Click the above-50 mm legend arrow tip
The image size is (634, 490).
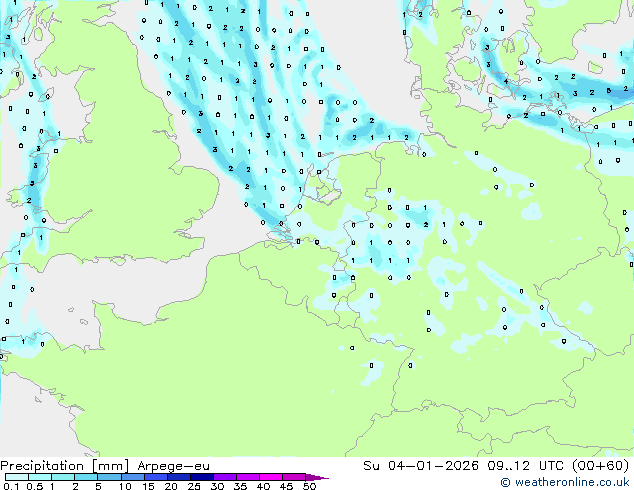click(317, 477)
